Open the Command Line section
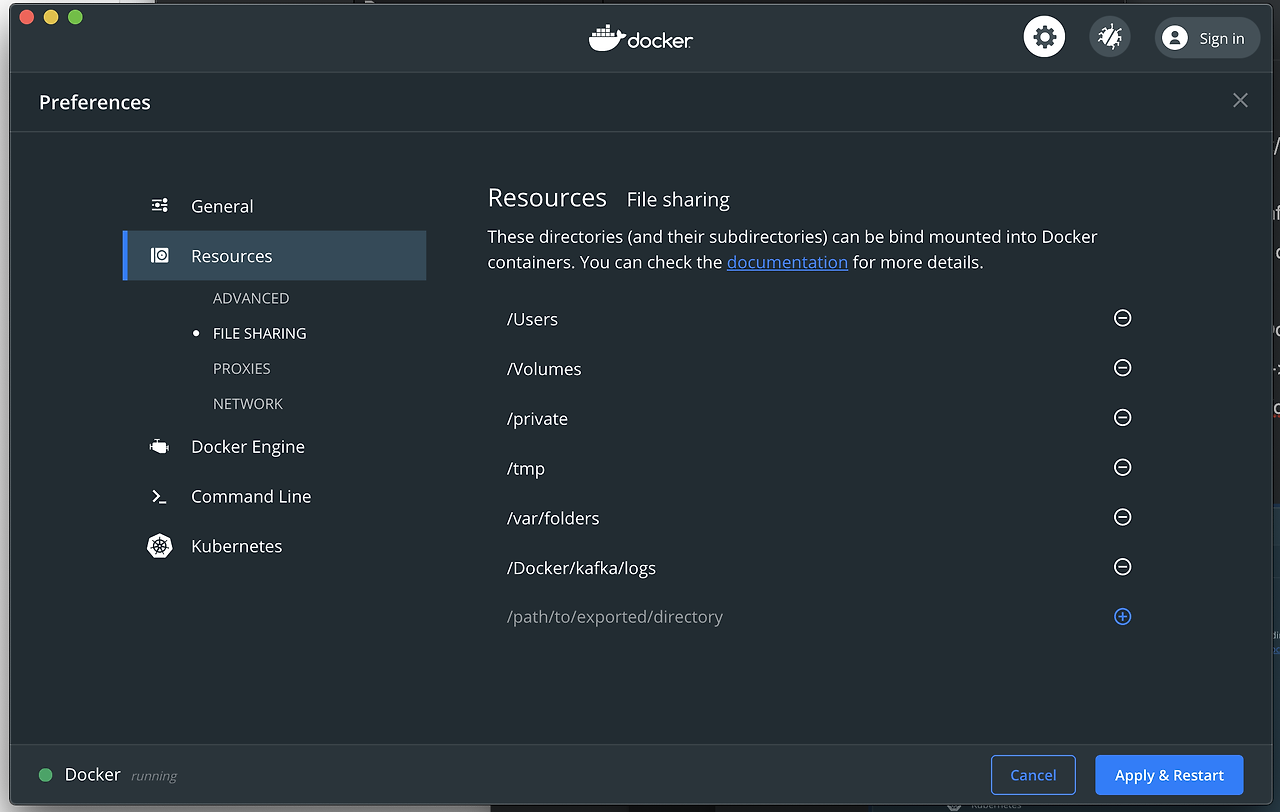1280x812 pixels. pyautogui.click(x=251, y=497)
